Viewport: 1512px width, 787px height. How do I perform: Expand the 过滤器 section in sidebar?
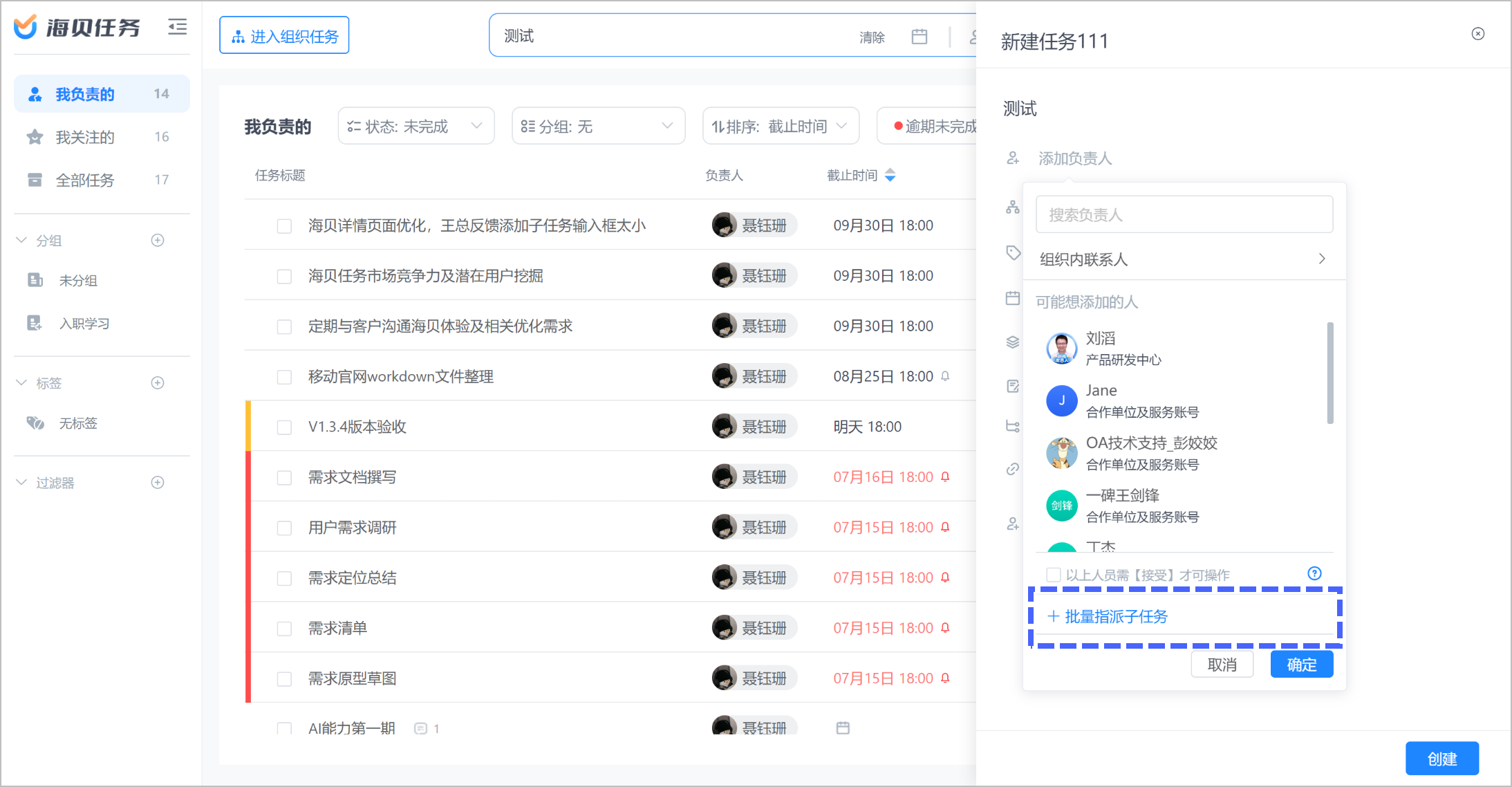click(x=21, y=482)
